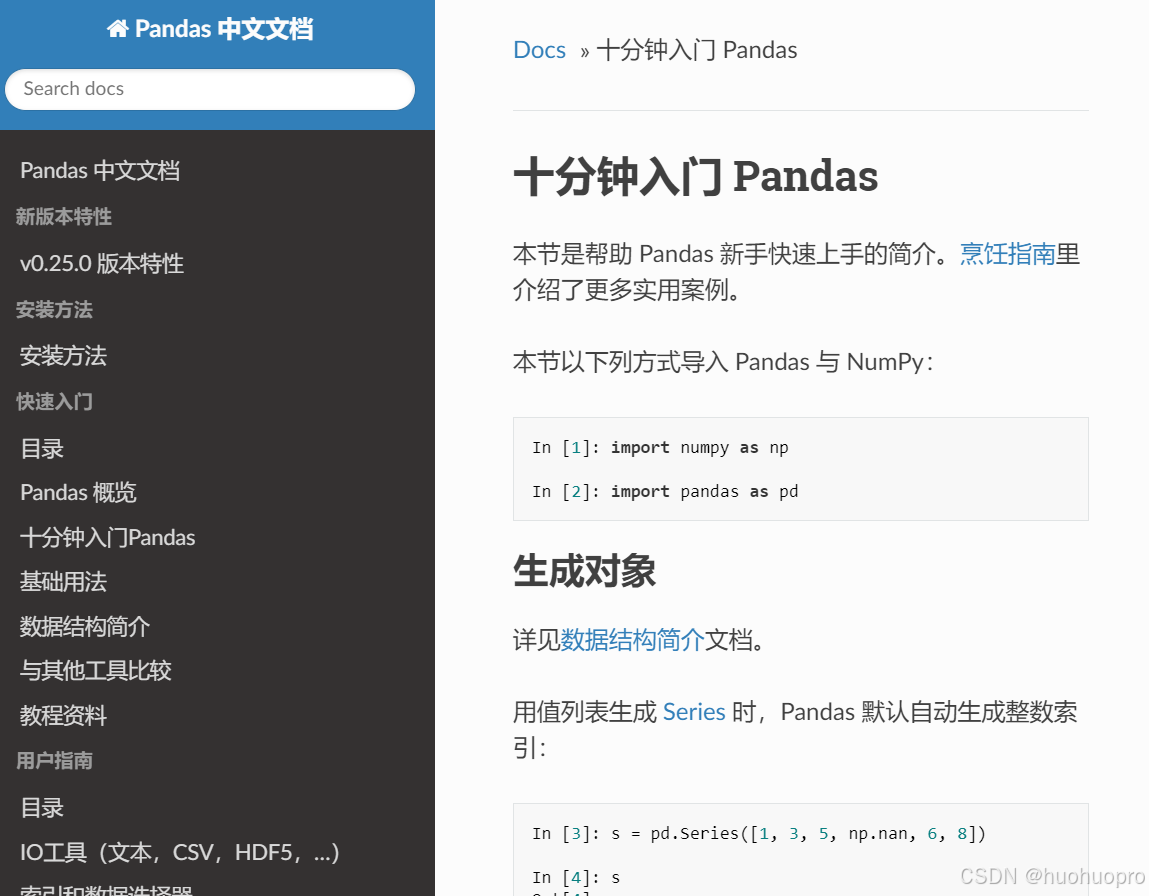Viewport: 1149px width, 896px height.
Task: Open the Pandas 中文文档 title link in header
Action: (210, 29)
